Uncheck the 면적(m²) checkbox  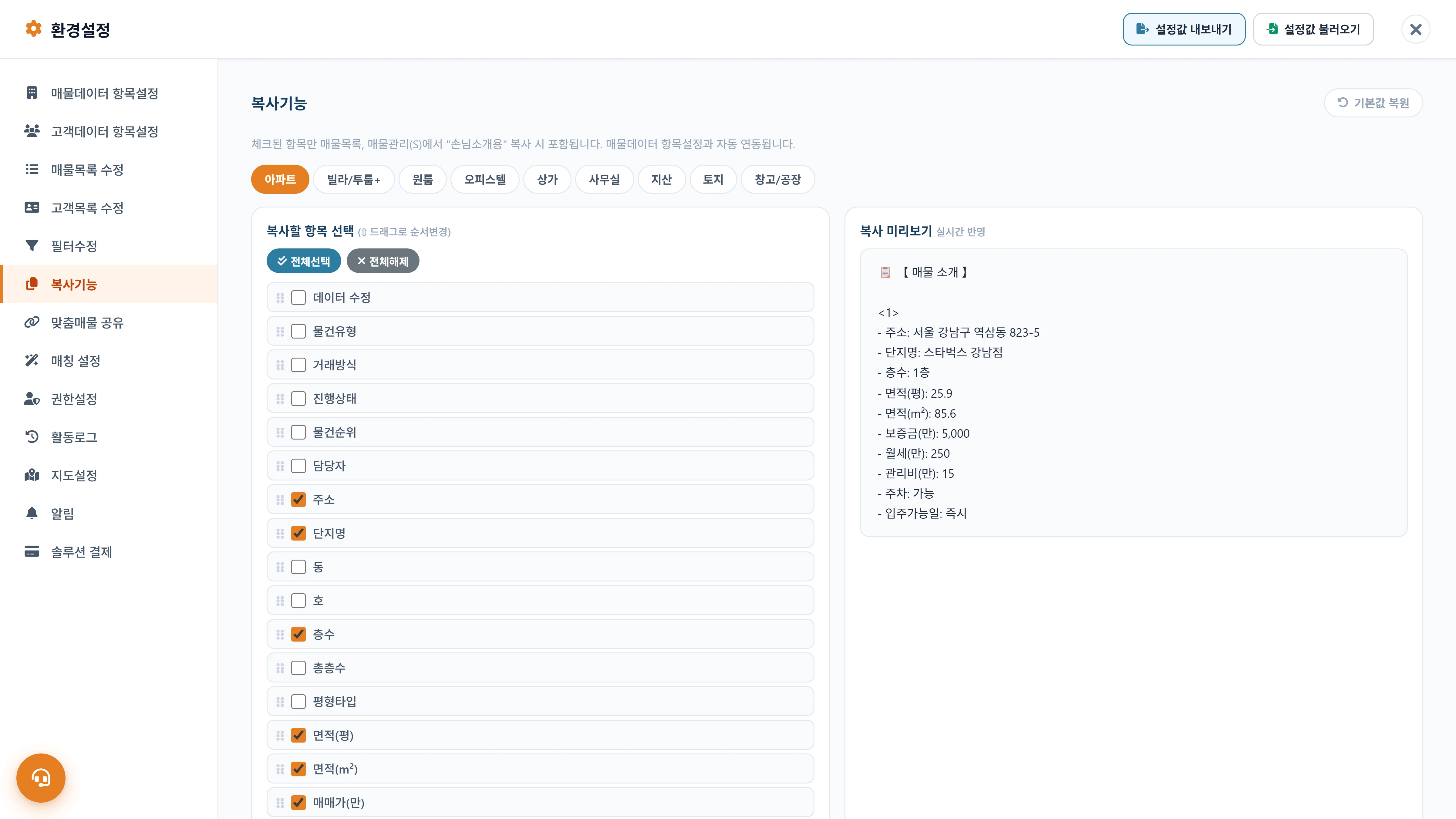298,769
